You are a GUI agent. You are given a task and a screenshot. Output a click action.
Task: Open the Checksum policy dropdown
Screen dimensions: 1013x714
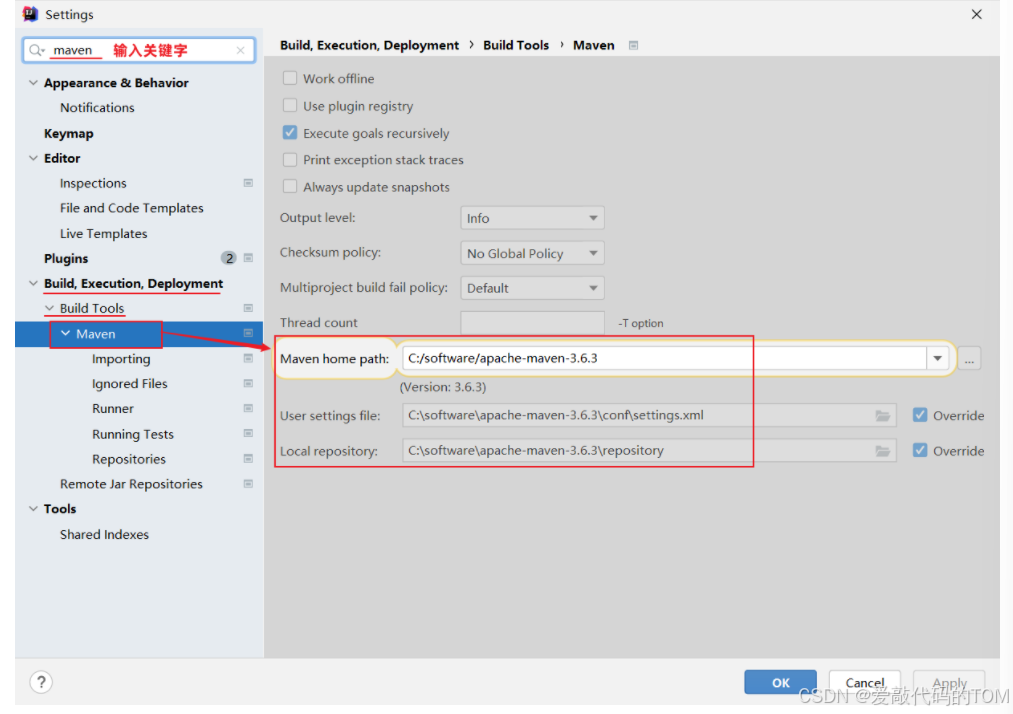point(532,253)
